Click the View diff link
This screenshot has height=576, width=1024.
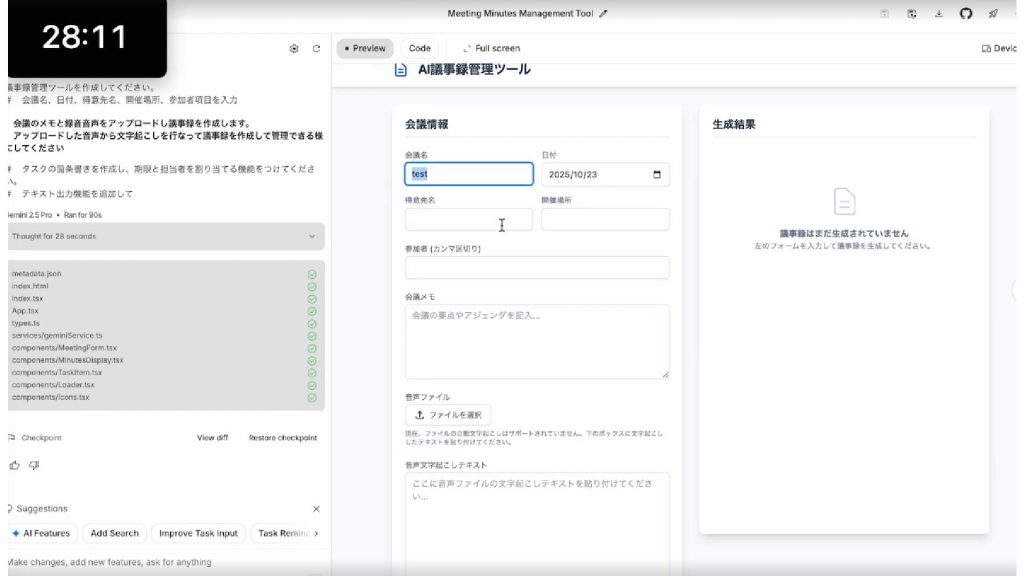click(212, 438)
